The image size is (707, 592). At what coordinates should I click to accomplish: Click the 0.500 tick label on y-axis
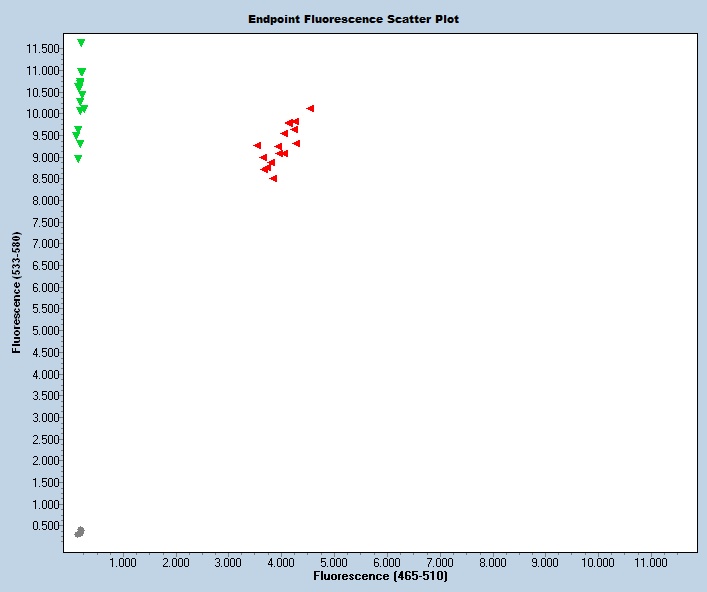(x=44, y=525)
